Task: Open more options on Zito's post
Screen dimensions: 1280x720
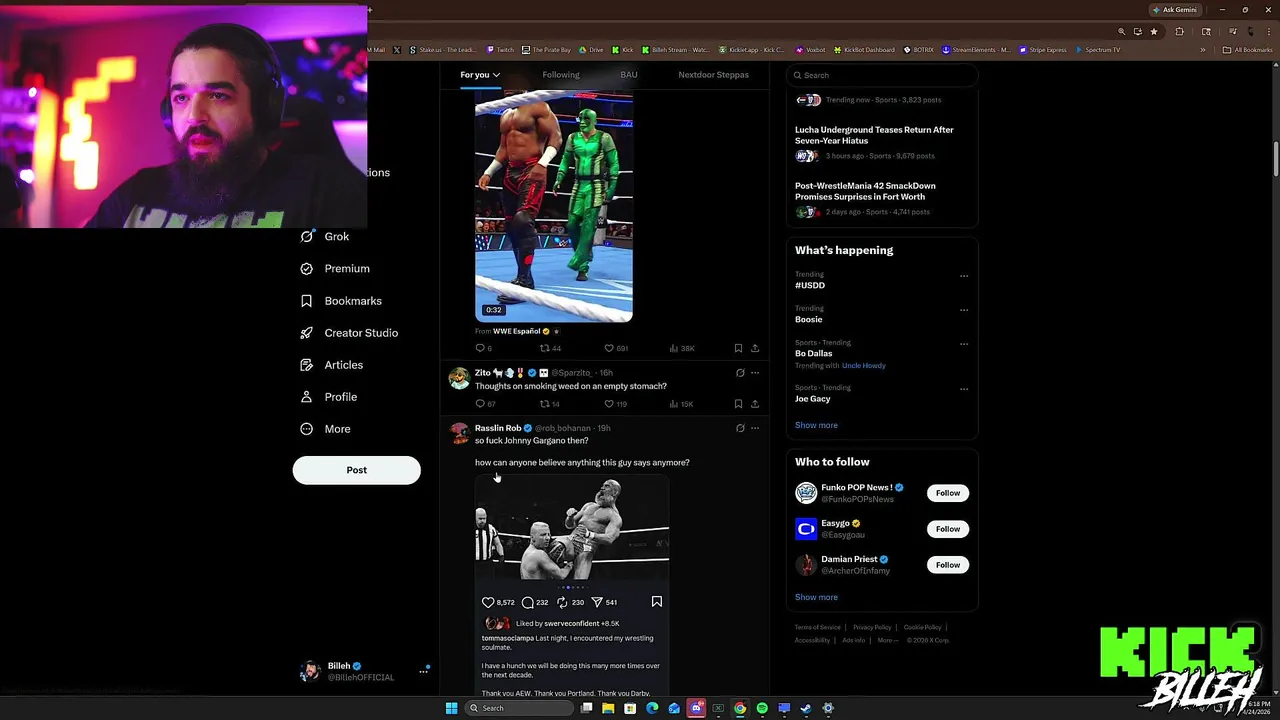Action: (755, 373)
